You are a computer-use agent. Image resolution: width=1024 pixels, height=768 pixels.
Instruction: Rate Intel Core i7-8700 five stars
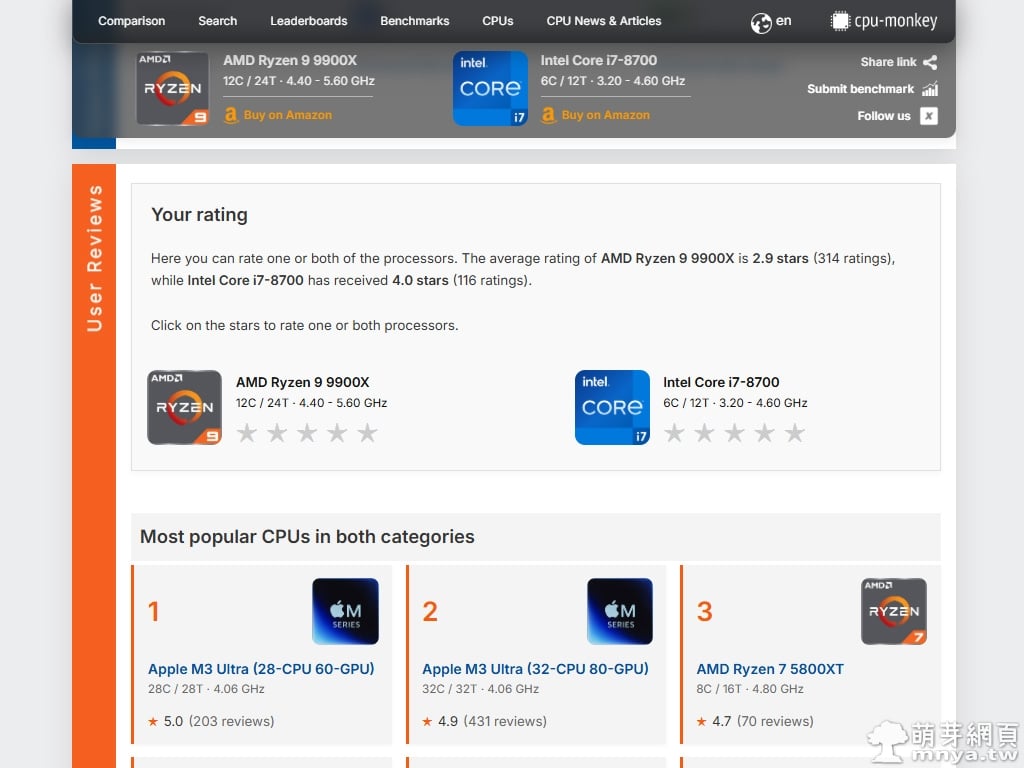(x=794, y=433)
